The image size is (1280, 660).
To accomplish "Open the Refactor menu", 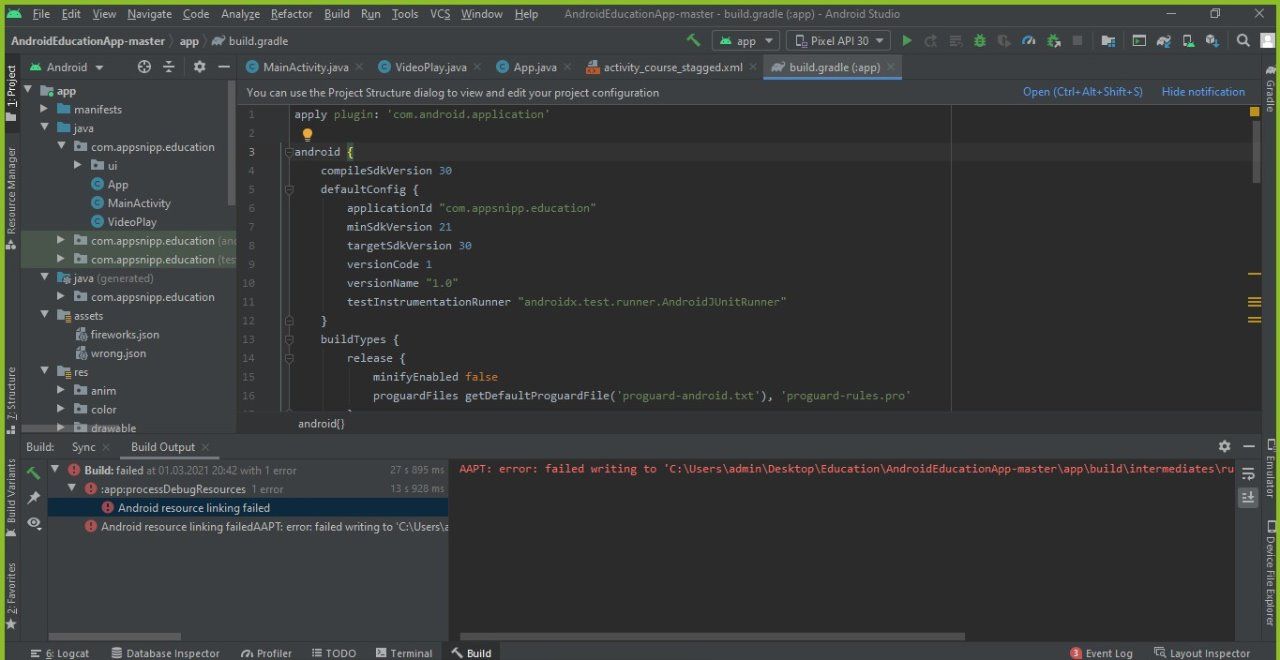I will pos(291,14).
